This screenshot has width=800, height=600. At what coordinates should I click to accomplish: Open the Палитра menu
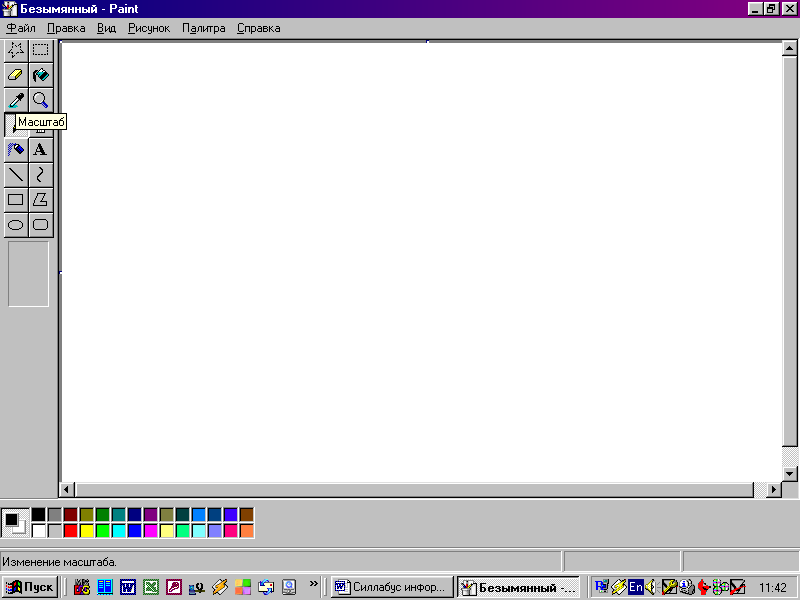click(204, 28)
